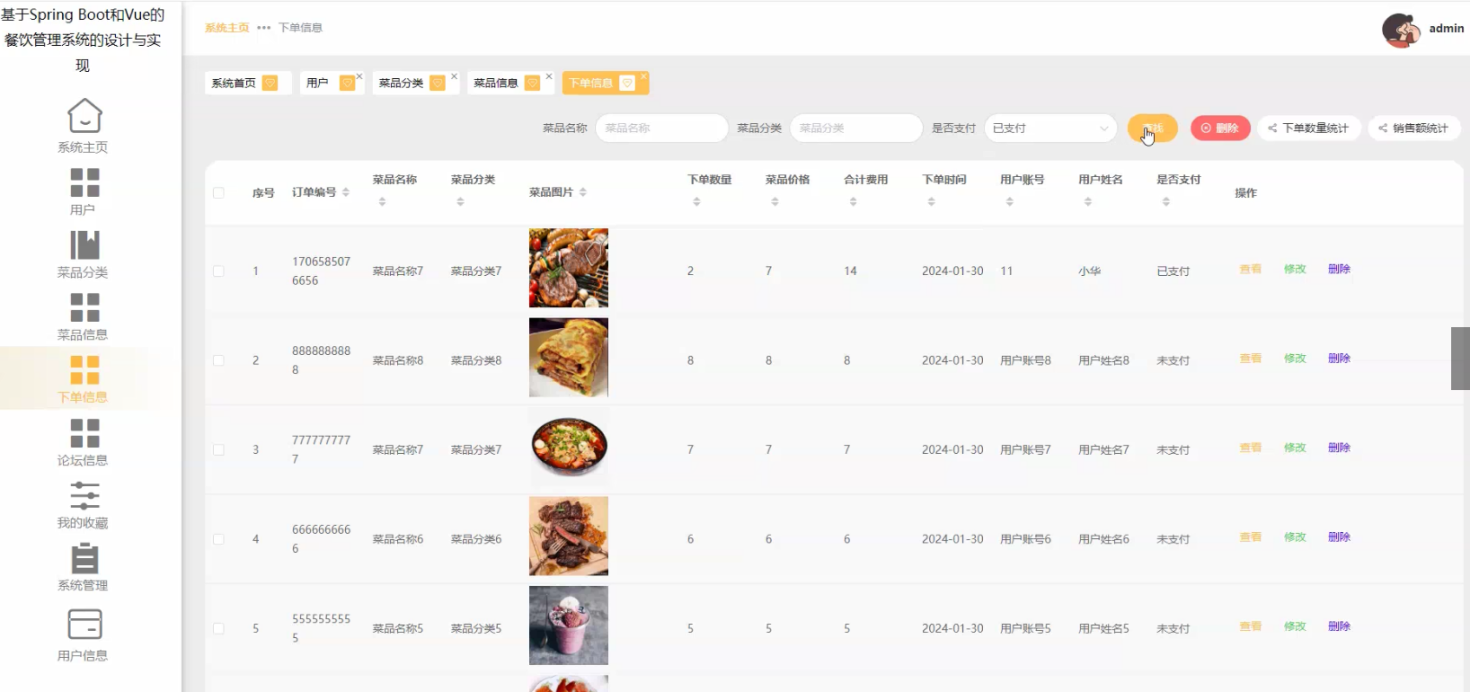The height and width of the screenshot is (692, 1470).
Task: Open steak thumbnail in row 4
Action: 568,536
